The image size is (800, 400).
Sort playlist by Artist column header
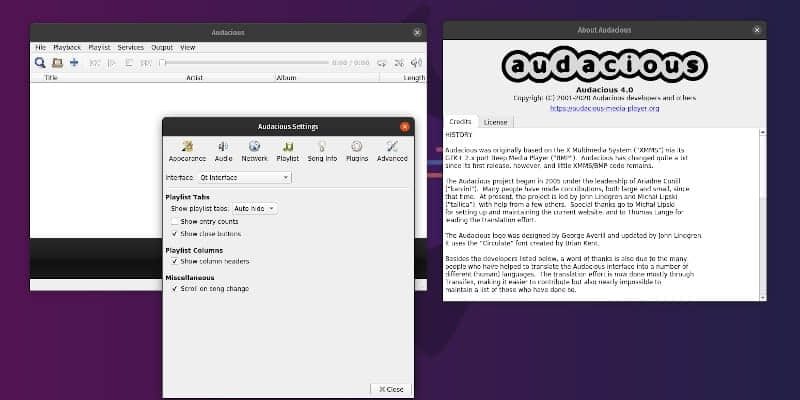click(194, 78)
